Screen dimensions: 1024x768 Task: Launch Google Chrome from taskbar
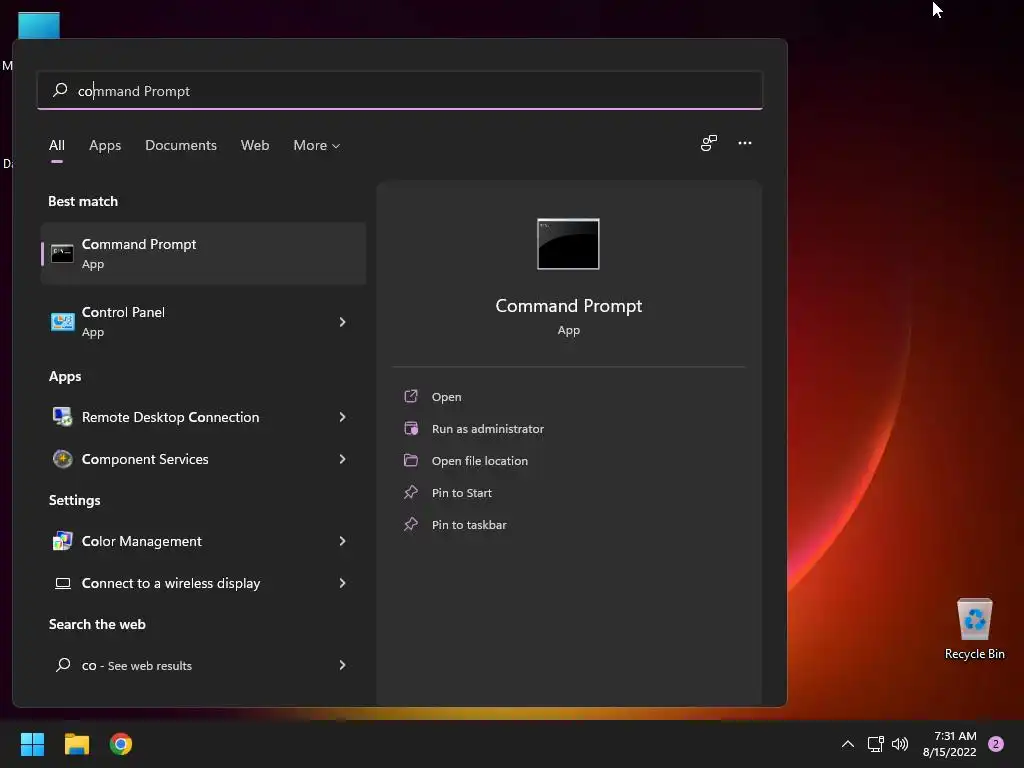(x=121, y=744)
